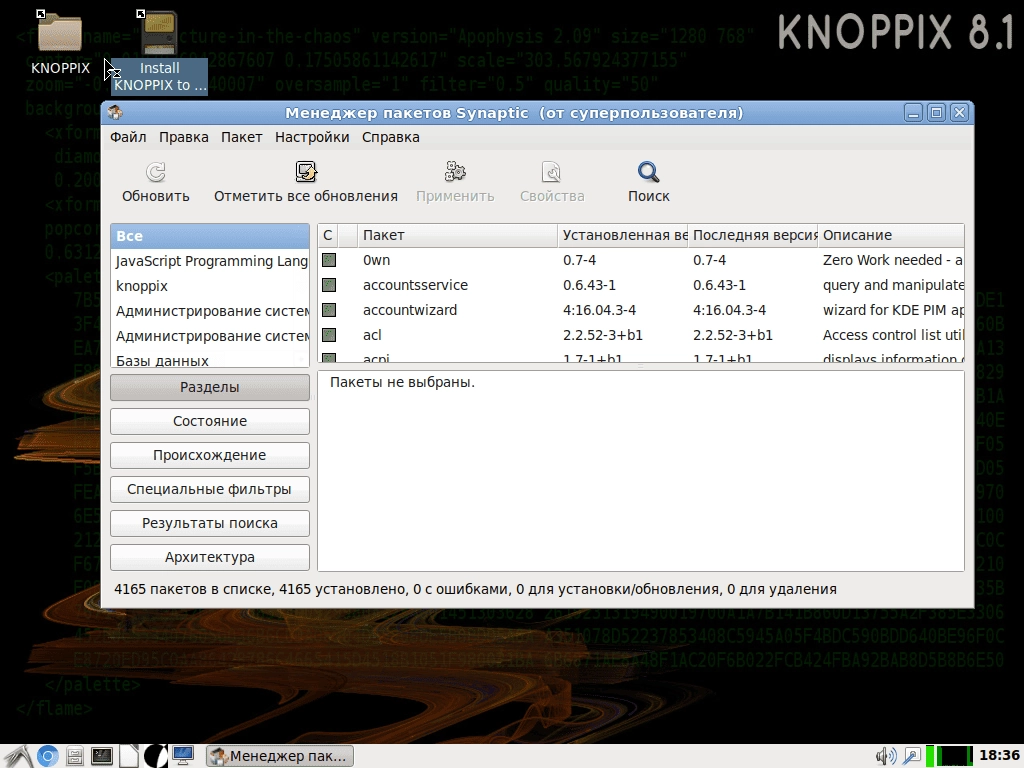Select the Все category in sections list

(210, 236)
